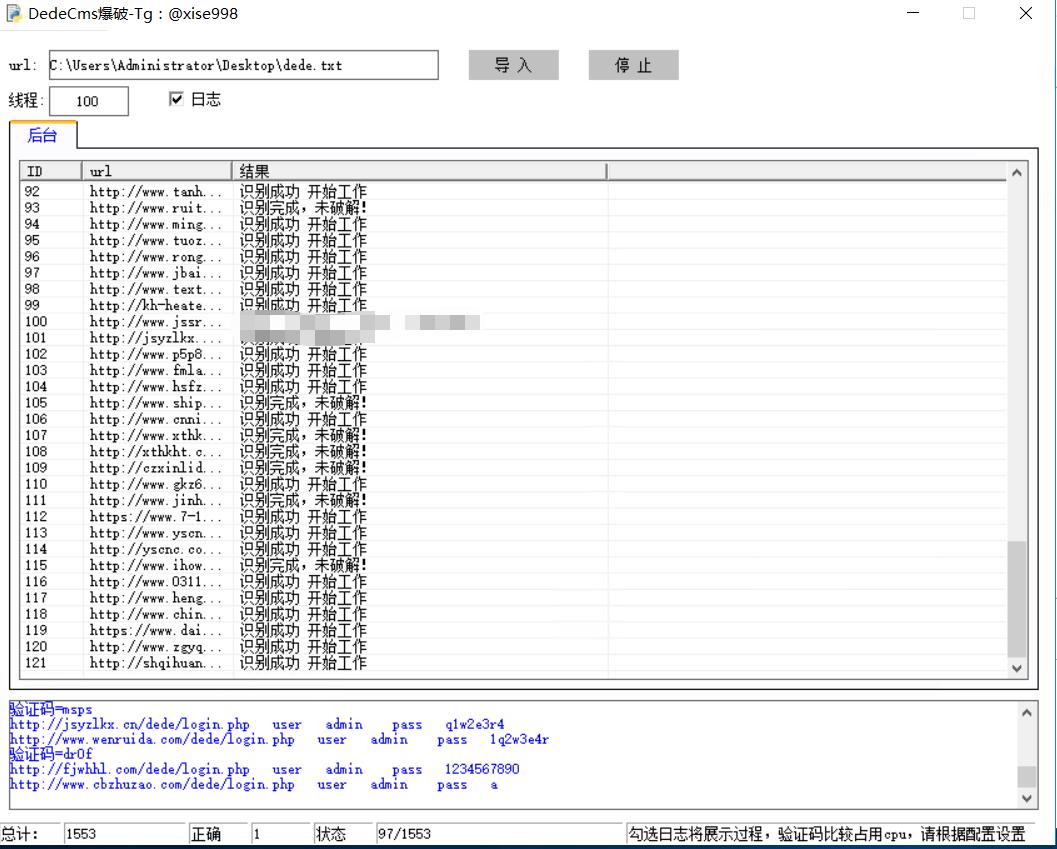The width and height of the screenshot is (1057, 849).
Task: Select the http://www.gkz6... url cell
Action: (156, 484)
